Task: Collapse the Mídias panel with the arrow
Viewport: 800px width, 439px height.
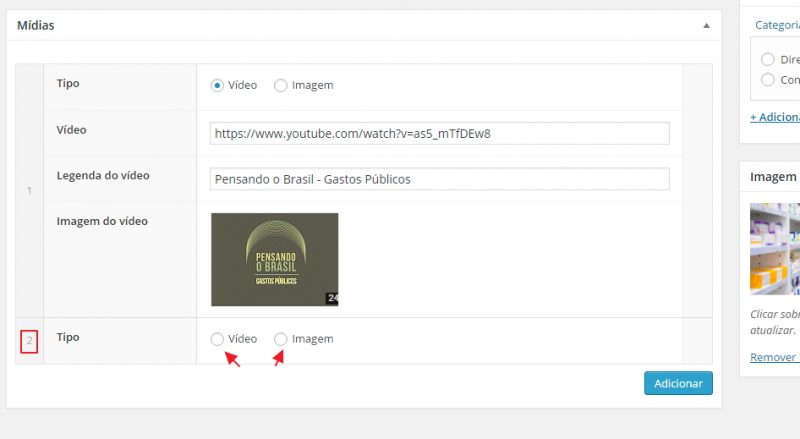Action: point(706,25)
